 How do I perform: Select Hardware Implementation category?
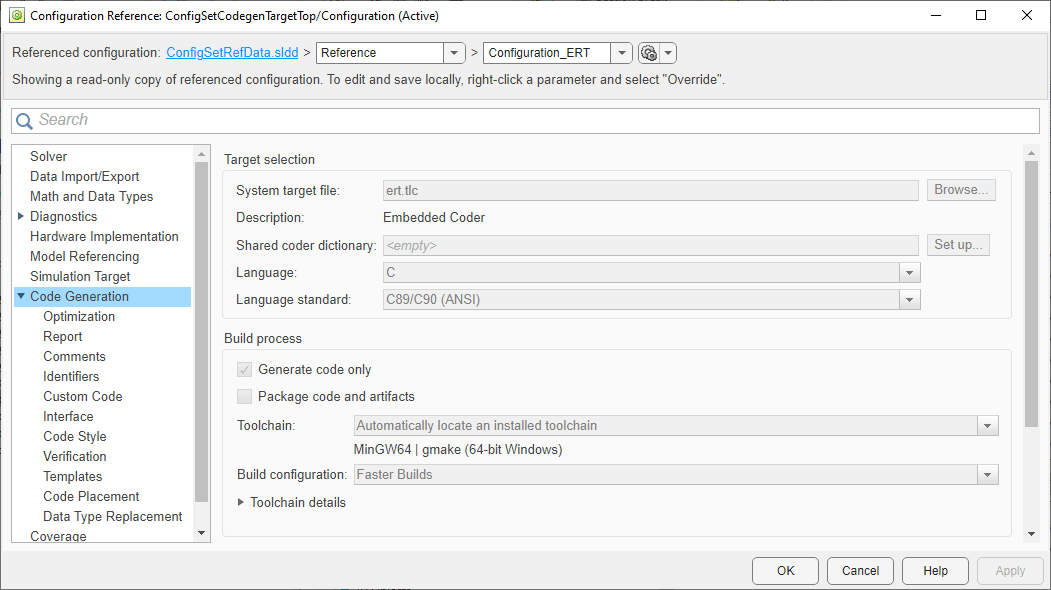(104, 236)
